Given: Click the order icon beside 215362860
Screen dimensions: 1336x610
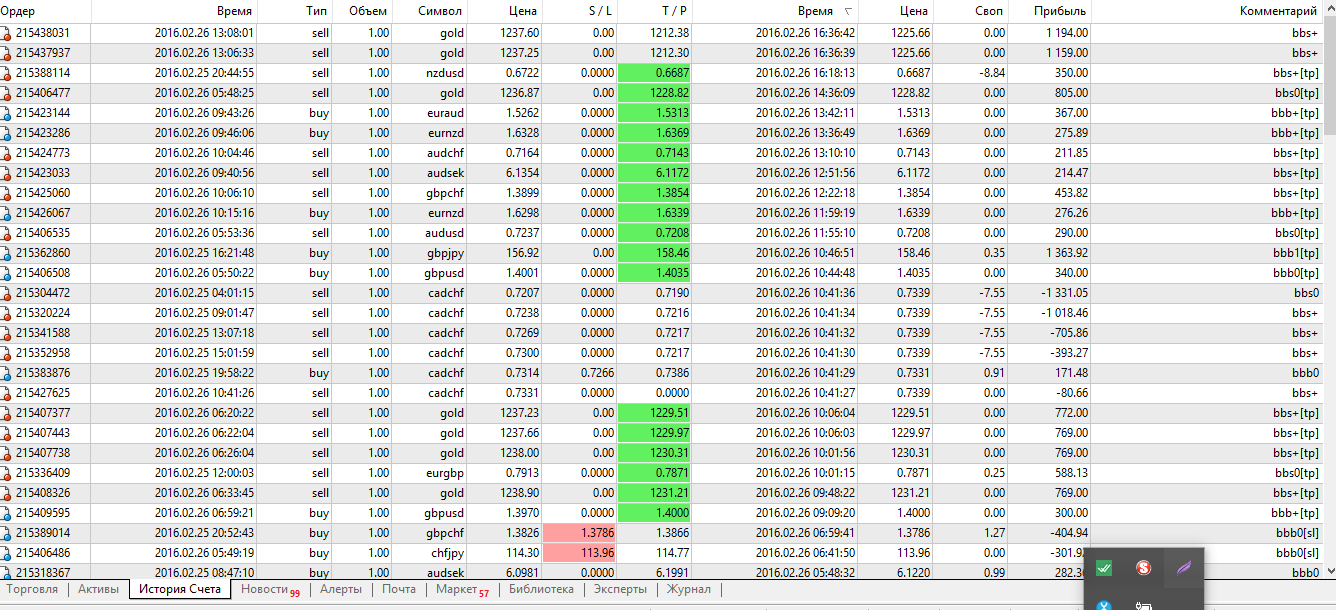Looking at the screenshot, I should (6, 253).
